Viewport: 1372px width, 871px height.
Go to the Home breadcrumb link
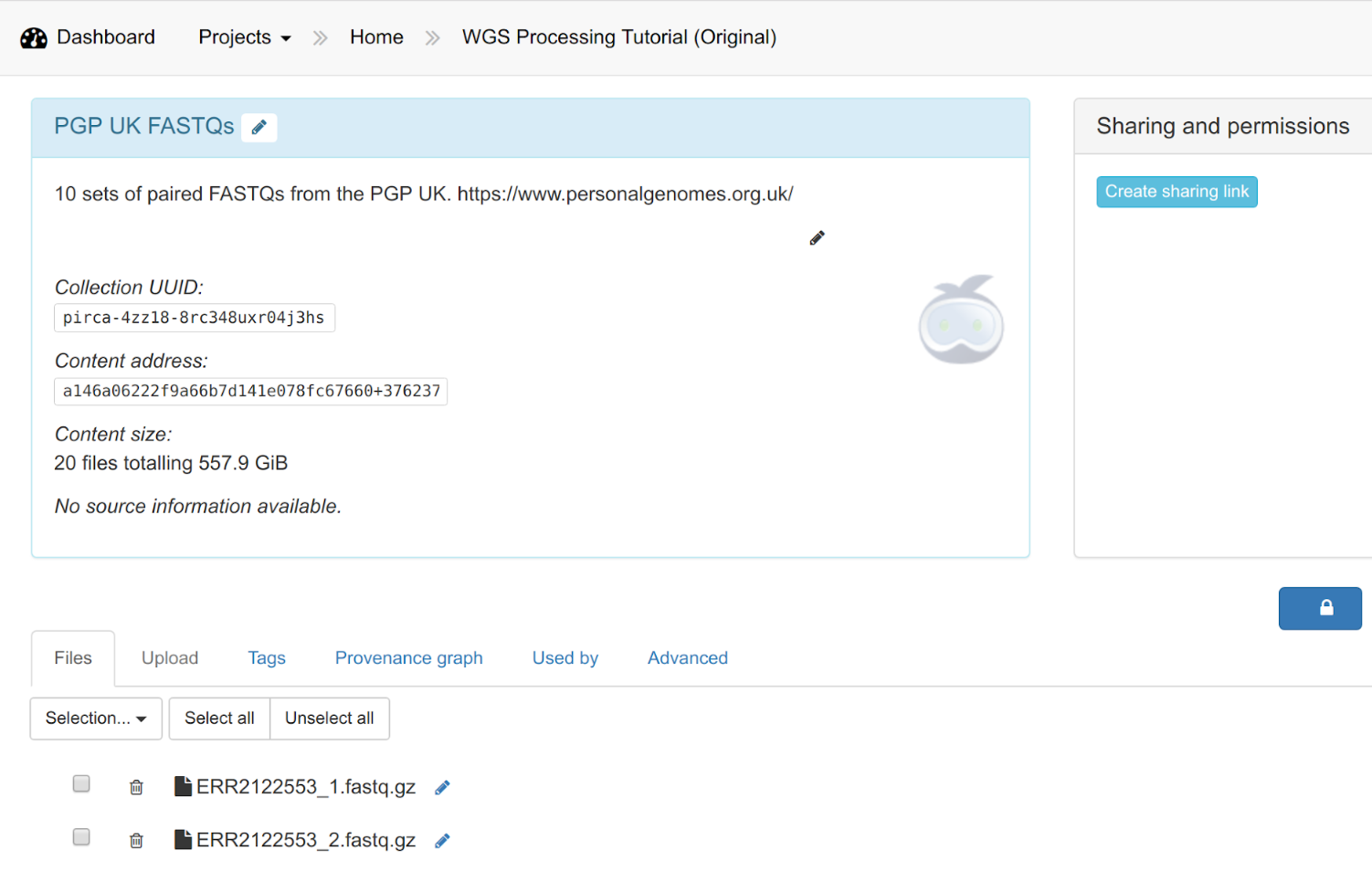click(x=376, y=37)
